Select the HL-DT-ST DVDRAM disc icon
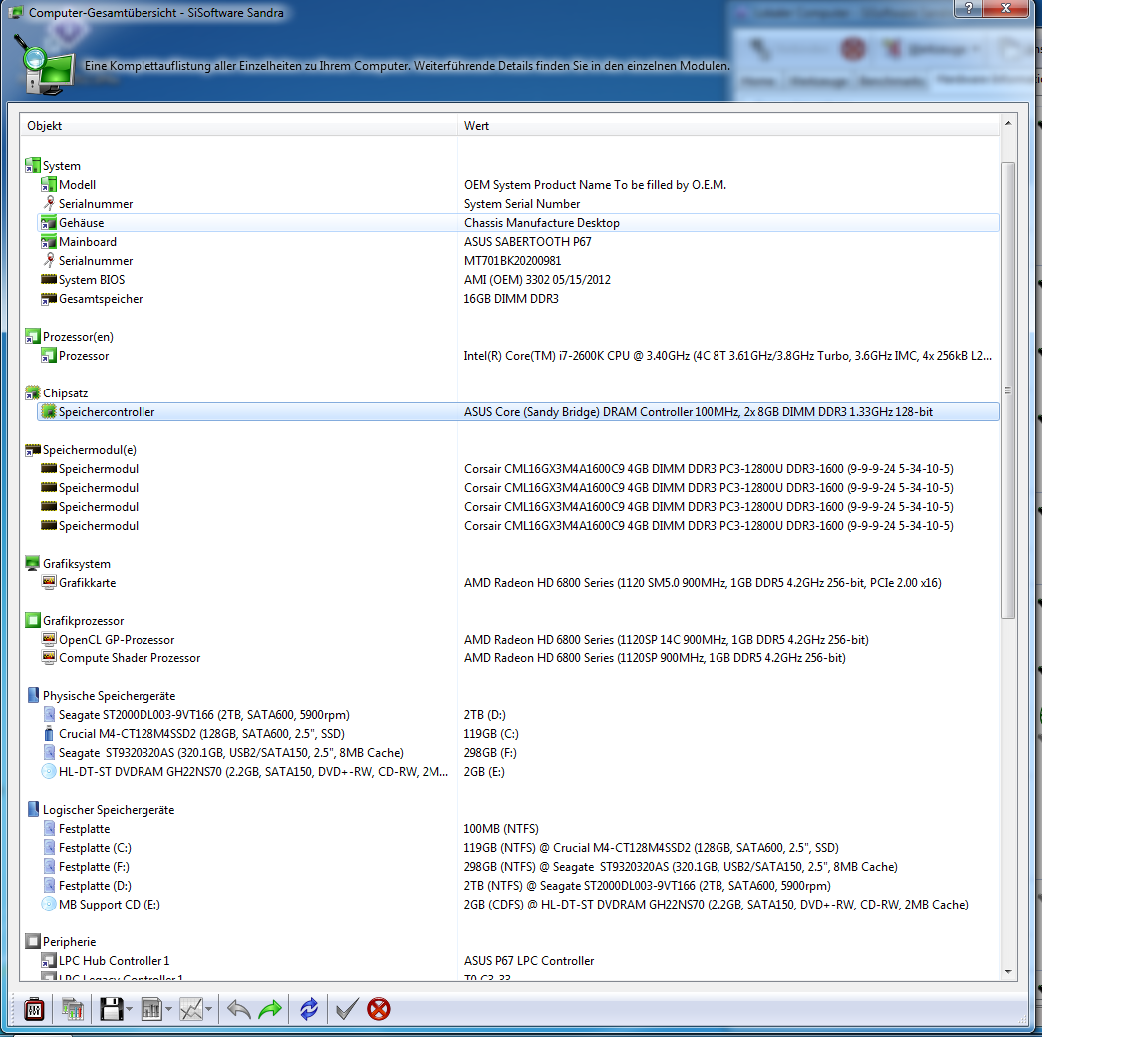1148x1039 pixels. point(48,771)
